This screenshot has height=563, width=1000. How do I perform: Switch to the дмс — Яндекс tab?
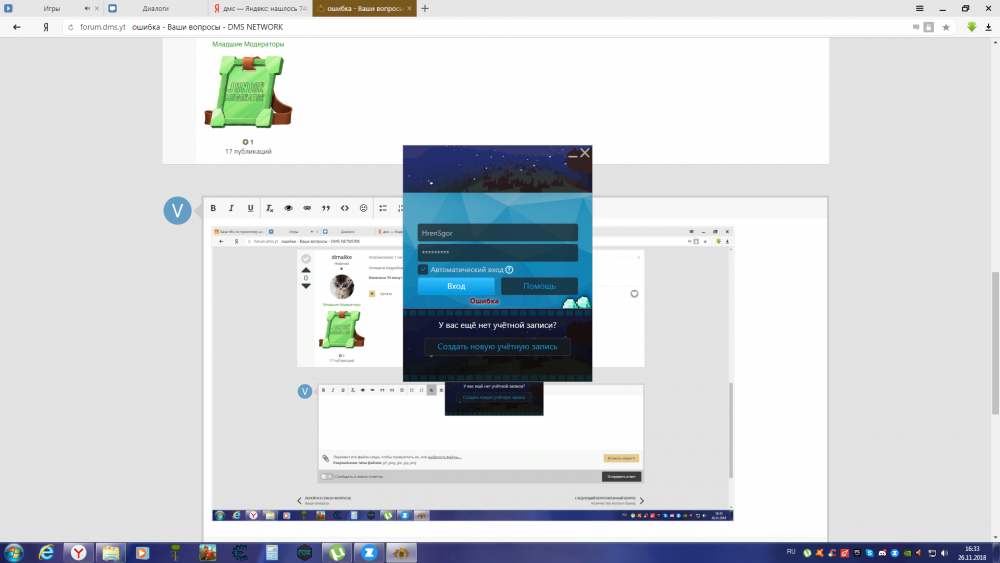click(260, 8)
